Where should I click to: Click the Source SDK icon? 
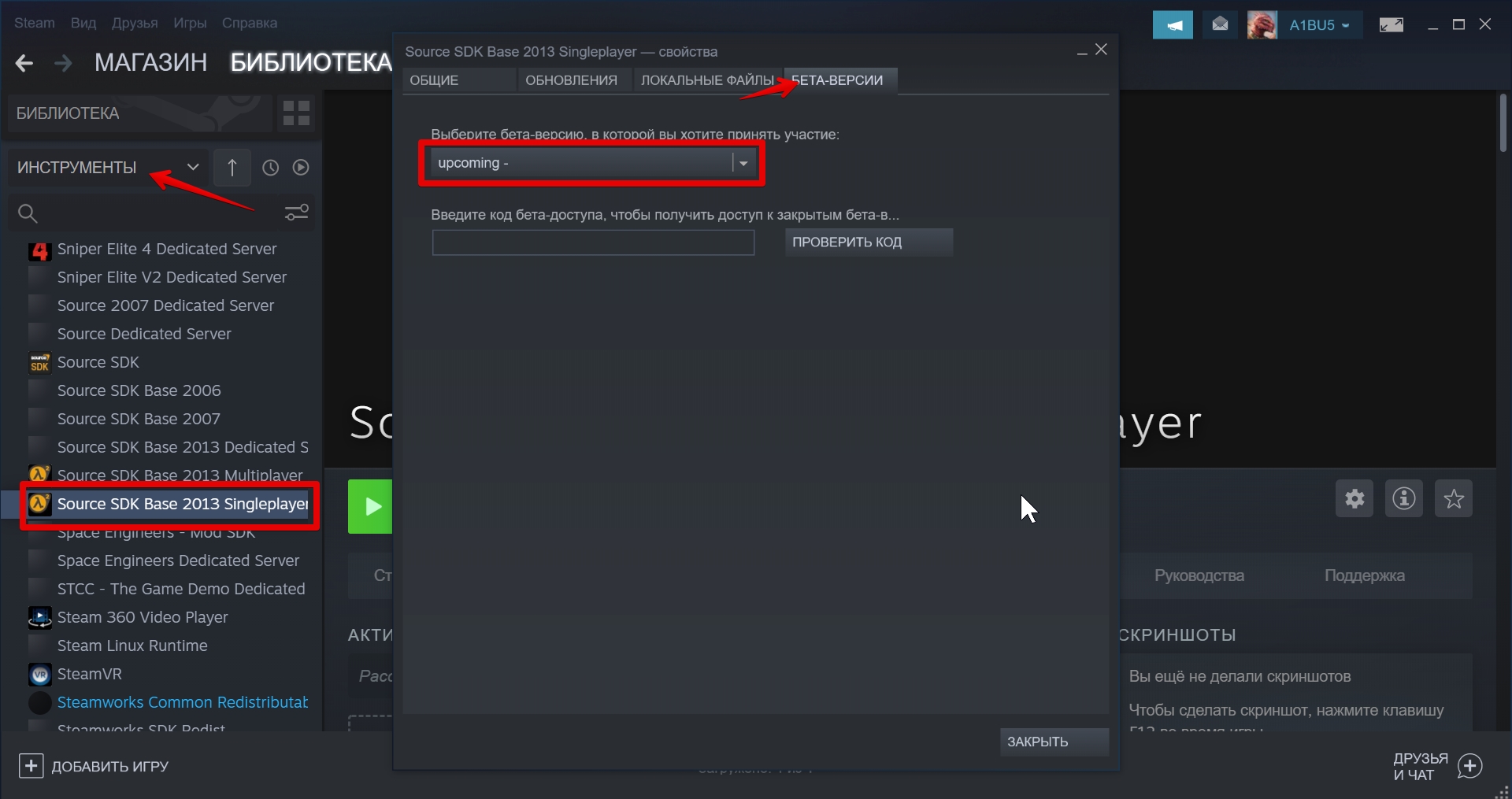coord(39,362)
